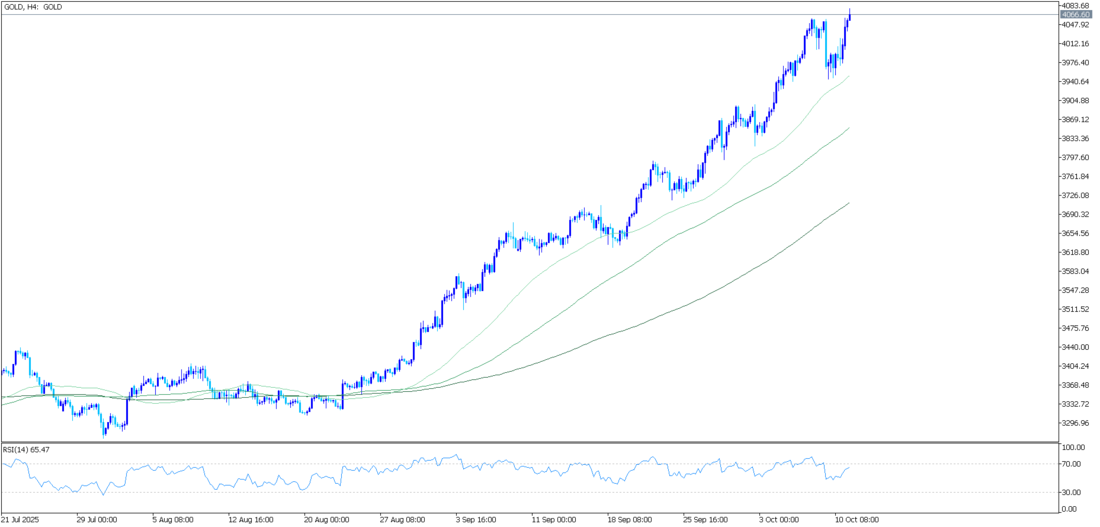Click the RSI(14) 65.47 indicator label
Viewport: 1100px width, 527px height.
click(26, 450)
